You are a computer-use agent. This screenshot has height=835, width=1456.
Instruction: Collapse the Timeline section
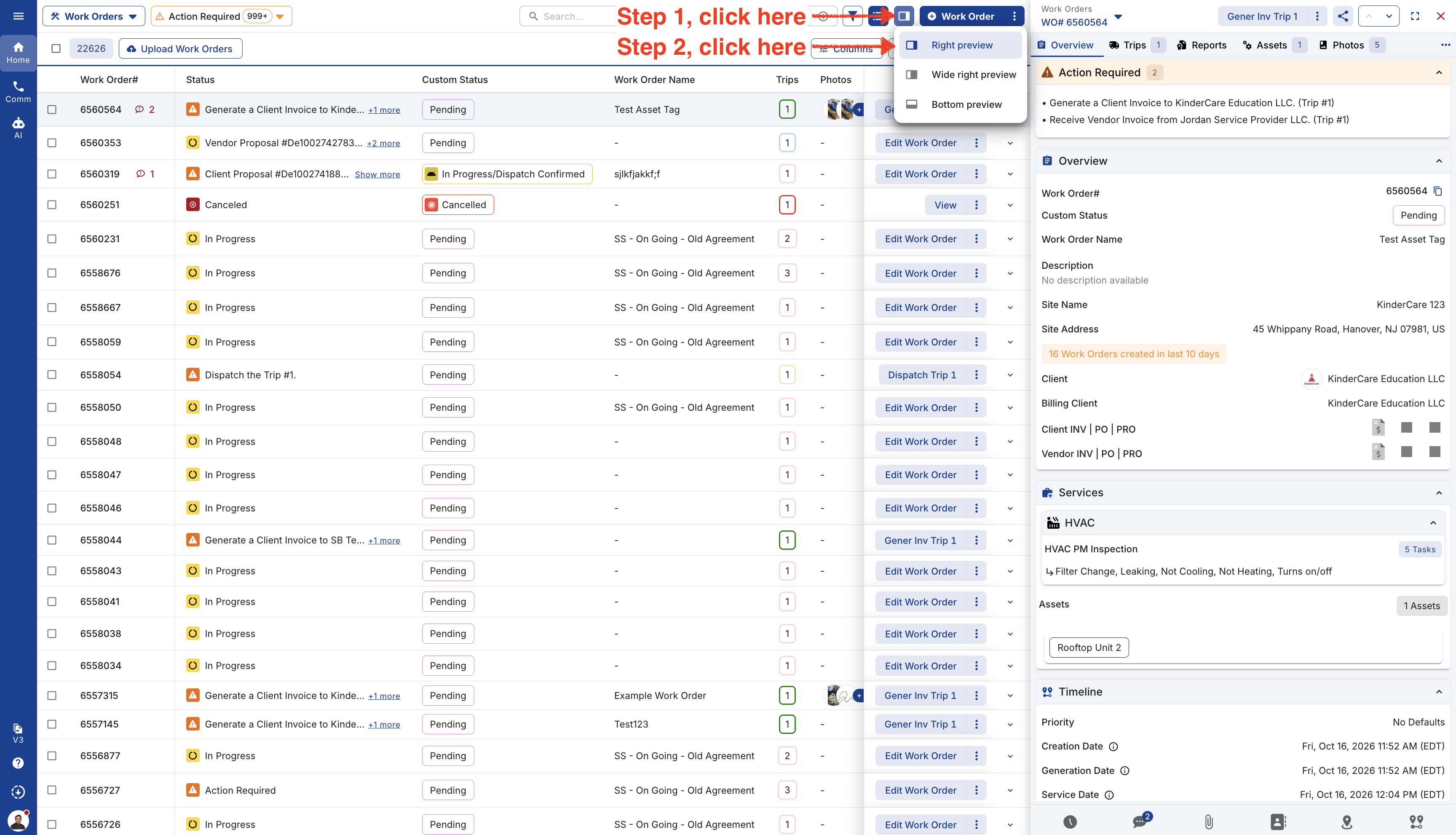coord(1438,692)
